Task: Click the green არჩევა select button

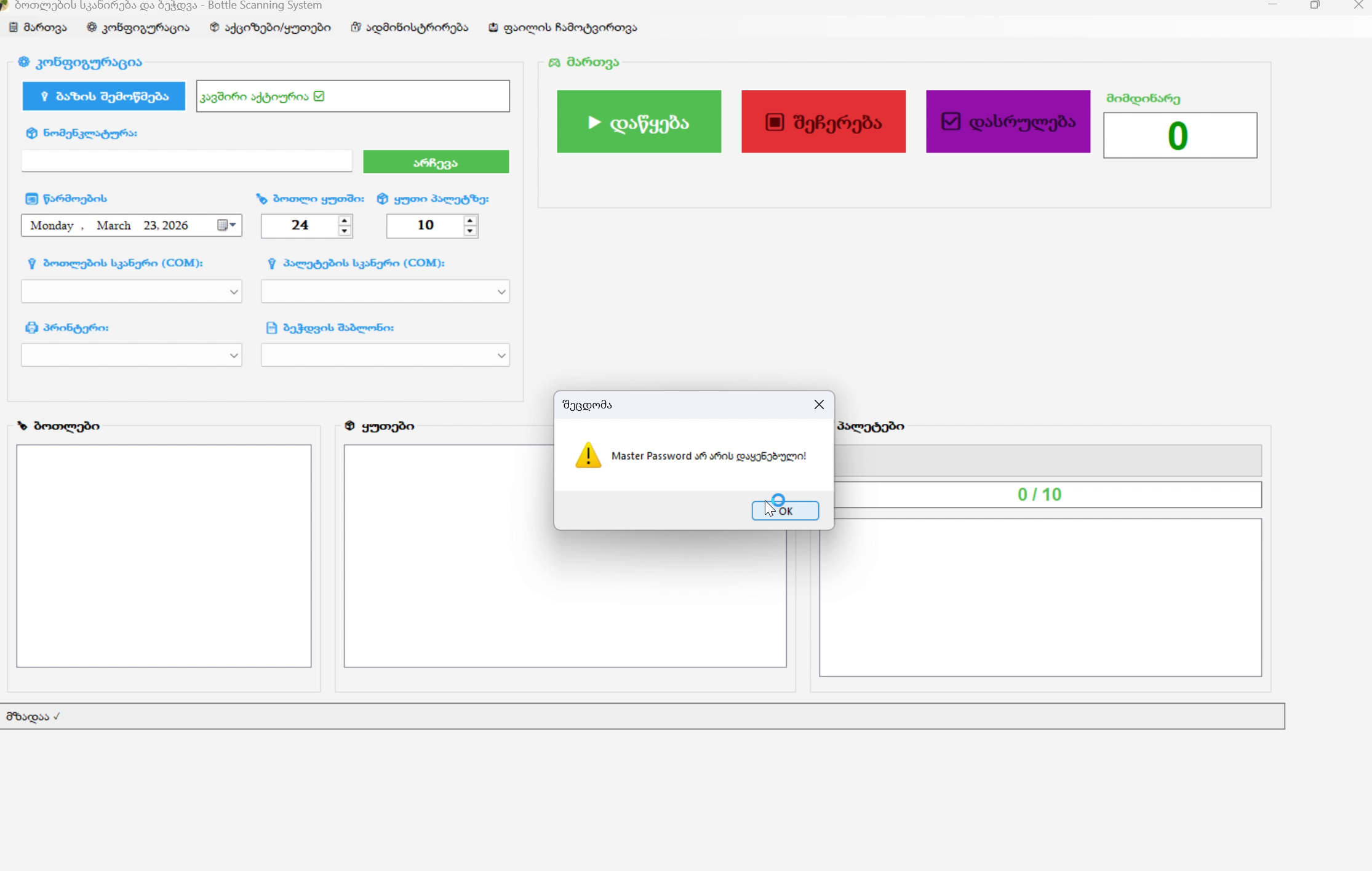Action: pyautogui.click(x=436, y=162)
